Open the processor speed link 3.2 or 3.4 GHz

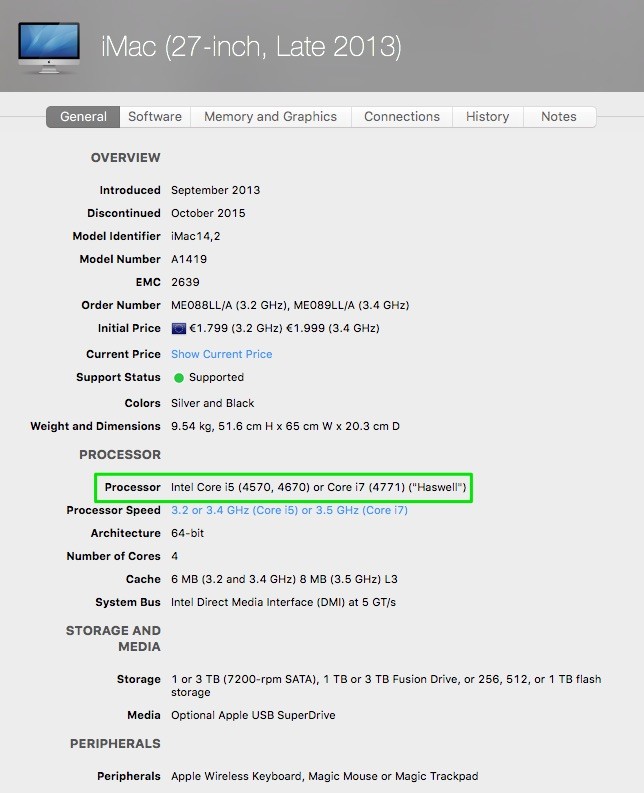point(289,510)
